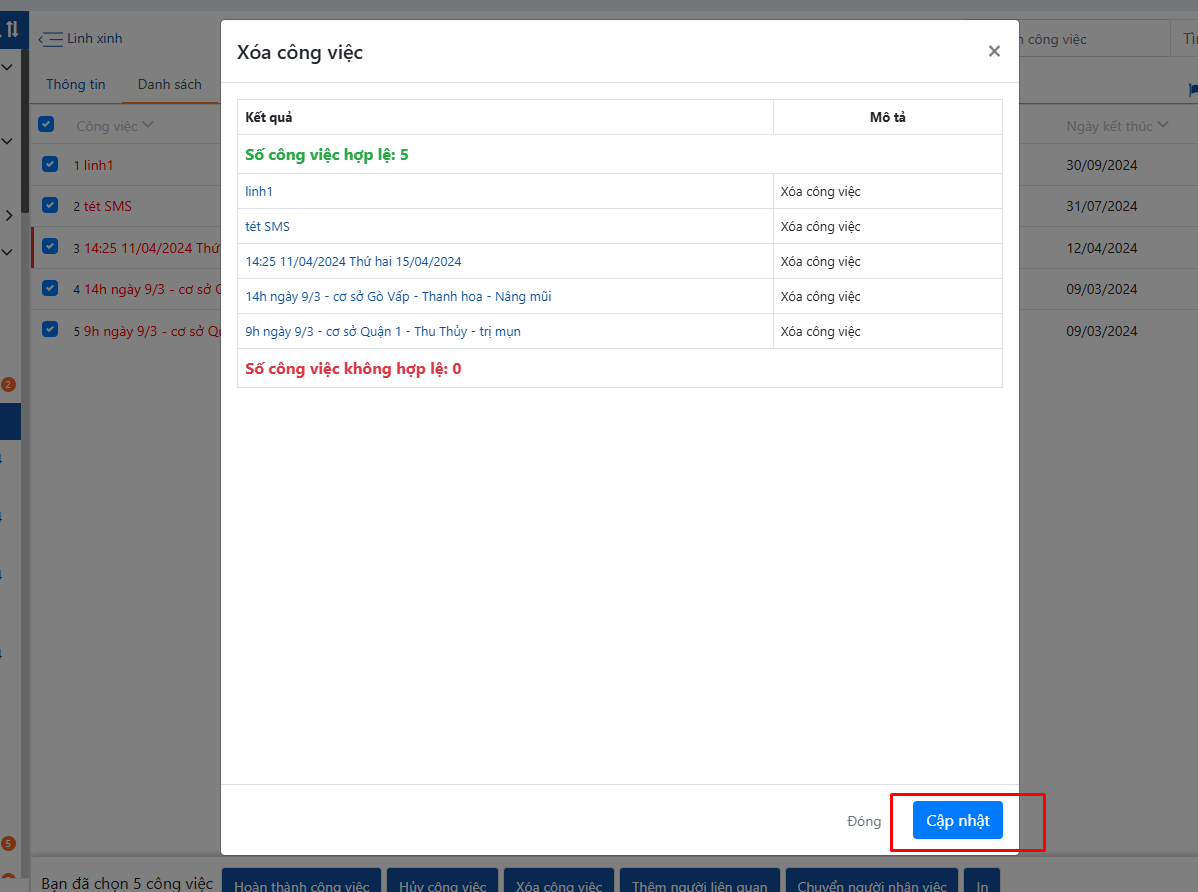The image size is (1198, 892).
Task: Click the Cập nhật button
Action: [957, 820]
